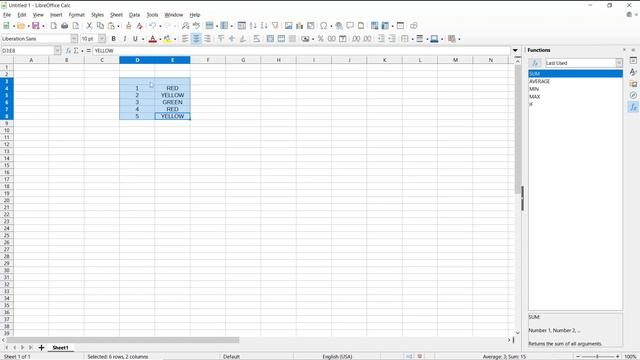Cut selection with the scissors icon
This screenshot has height=360, width=640.
[89, 26]
